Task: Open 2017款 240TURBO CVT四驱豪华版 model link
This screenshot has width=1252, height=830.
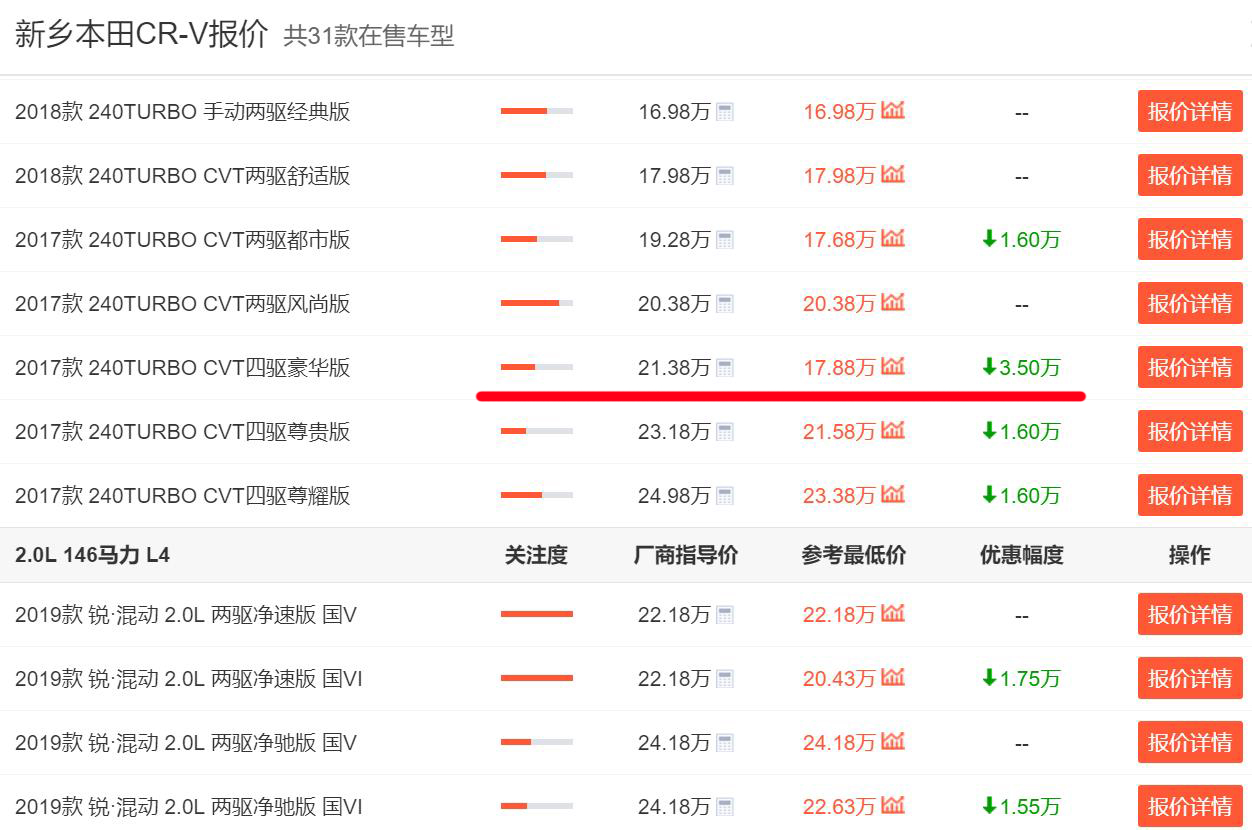Action: pyautogui.click(x=183, y=368)
